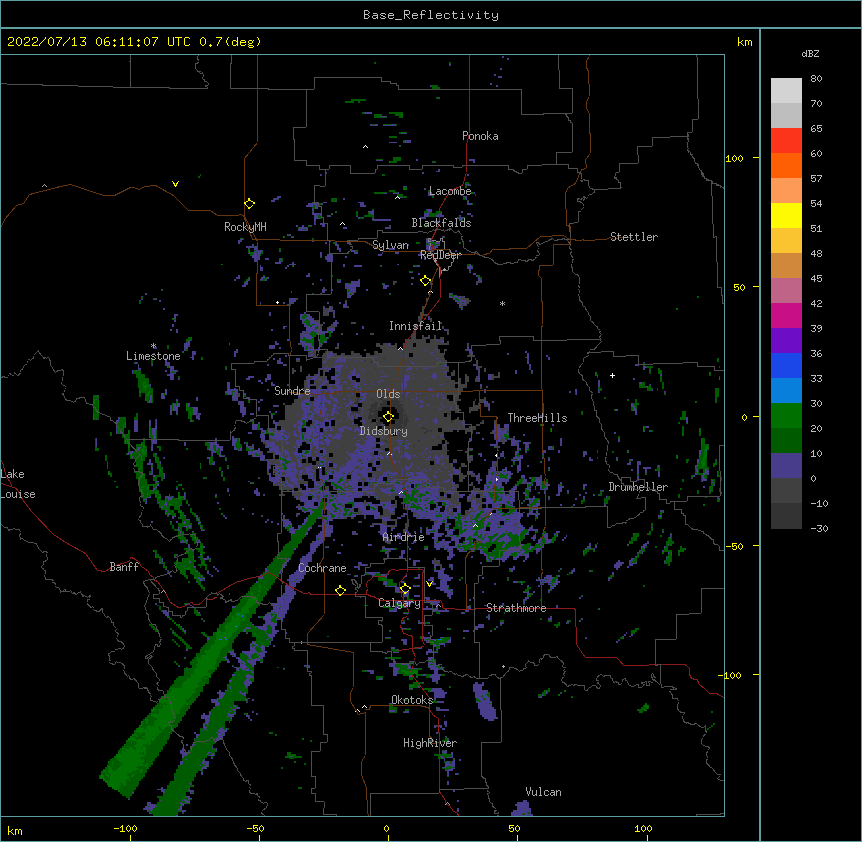Image resolution: width=862 pixels, height=842 pixels.
Task: Click the Ponoka label
Action: (480, 136)
